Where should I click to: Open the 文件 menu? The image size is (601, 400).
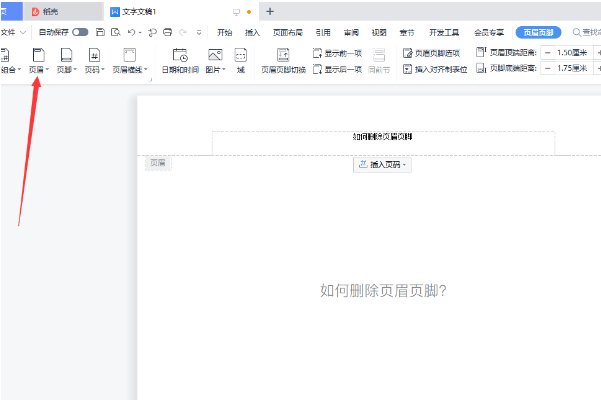coord(8,33)
